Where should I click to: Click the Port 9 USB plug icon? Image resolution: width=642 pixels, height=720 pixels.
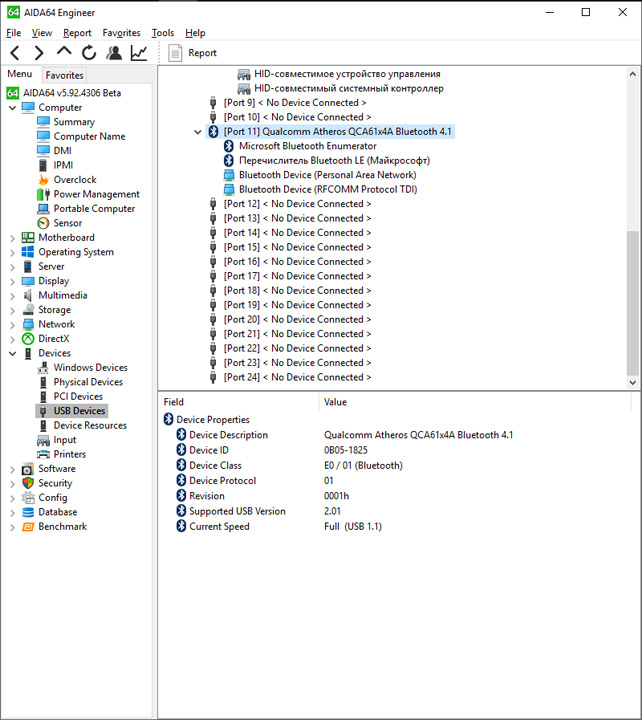(213, 103)
